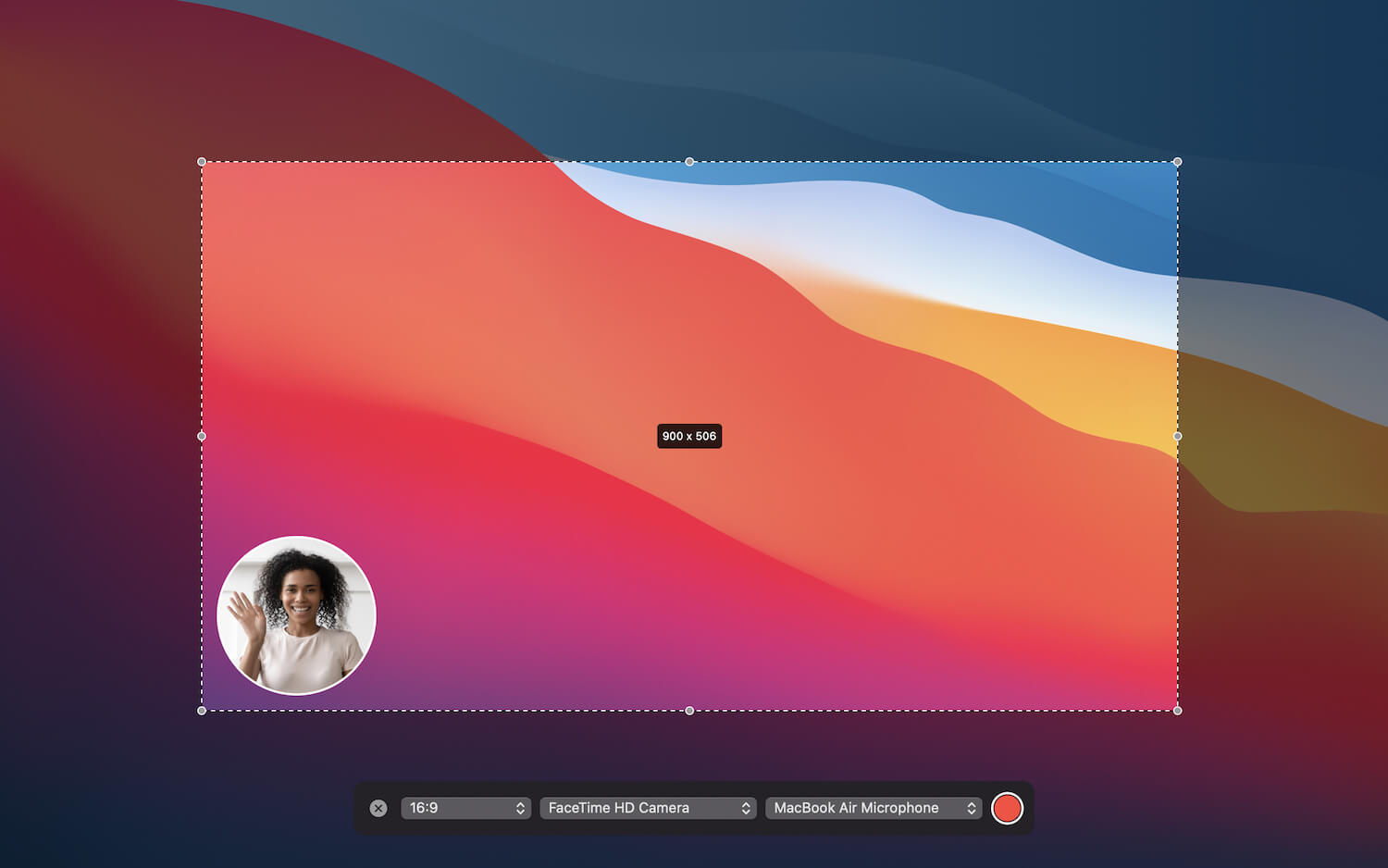Start recording with the red record button
The height and width of the screenshot is (868, 1388).
click(1007, 808)
